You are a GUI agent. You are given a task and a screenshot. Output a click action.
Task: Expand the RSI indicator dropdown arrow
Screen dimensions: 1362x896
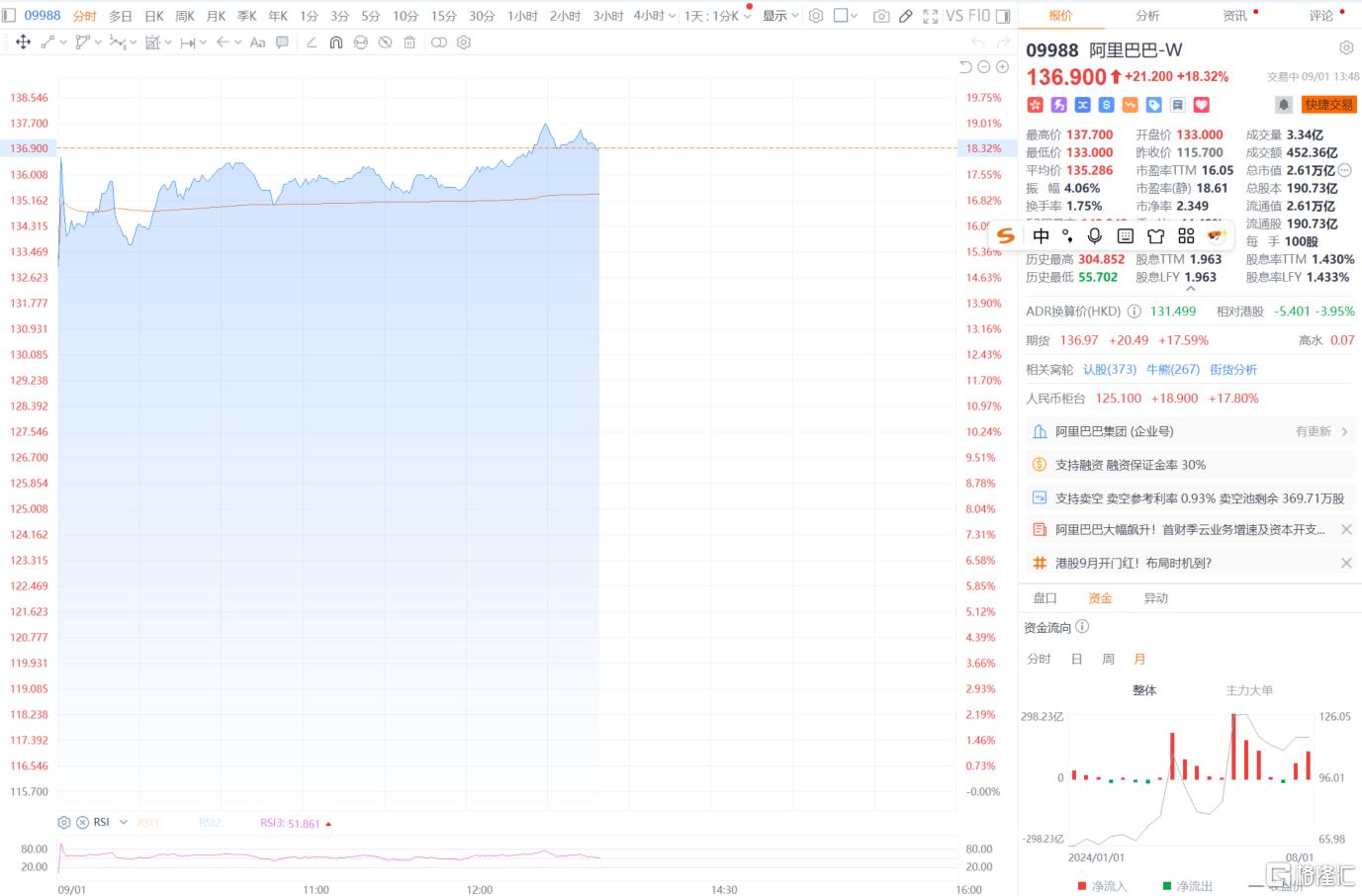point(124,823)
